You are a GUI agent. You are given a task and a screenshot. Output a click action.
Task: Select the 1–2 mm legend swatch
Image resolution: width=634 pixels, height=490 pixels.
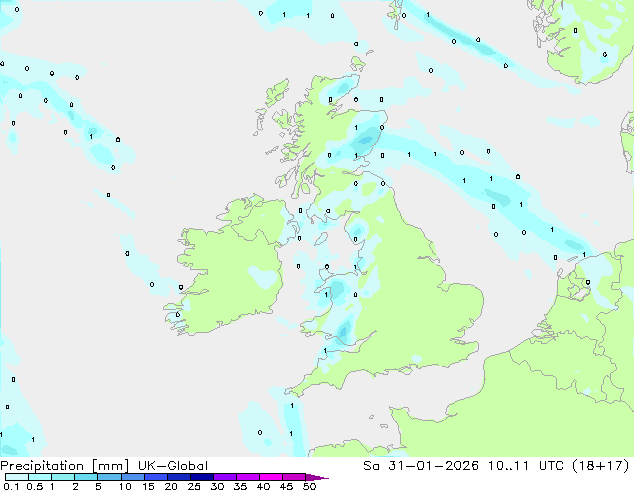tap(63, 477)
